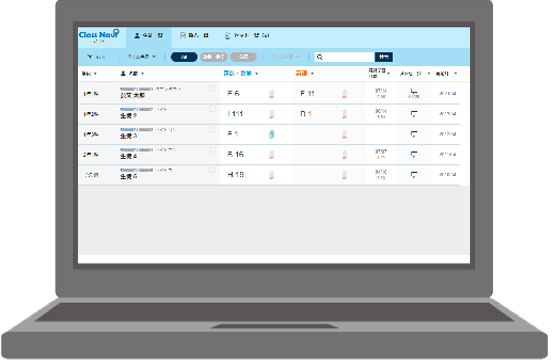Click the battery icon next to the F 11 score
Image resolution: width=552 pixels, height=360 pixels.
click(344, 94)
